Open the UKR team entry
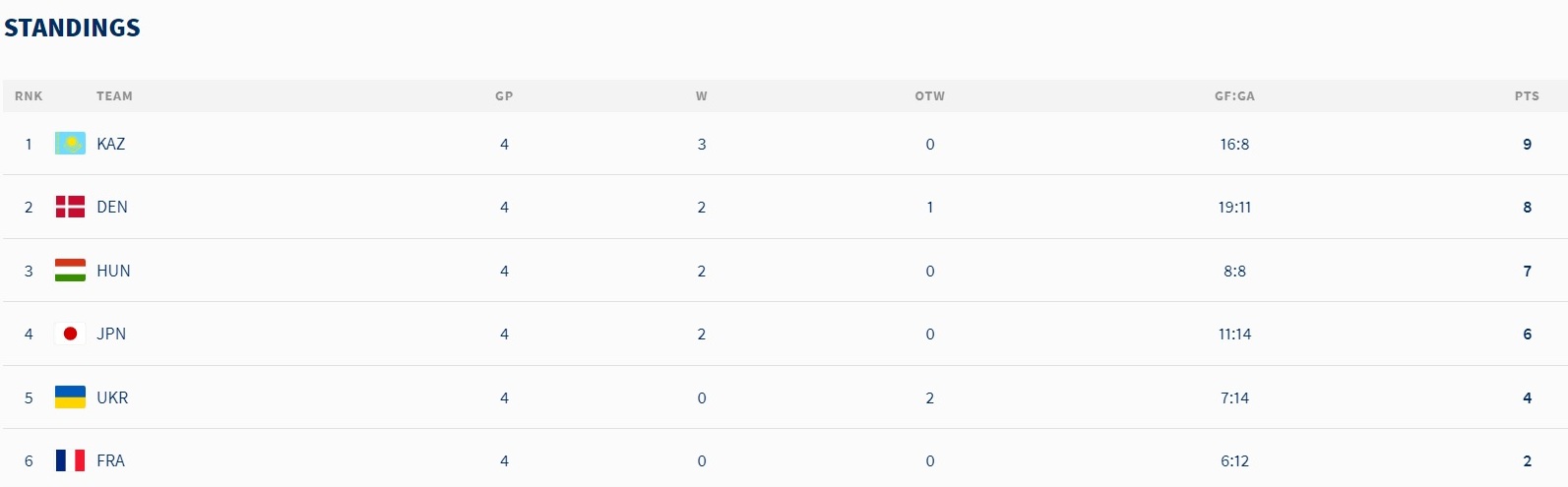 click(112, 397)
